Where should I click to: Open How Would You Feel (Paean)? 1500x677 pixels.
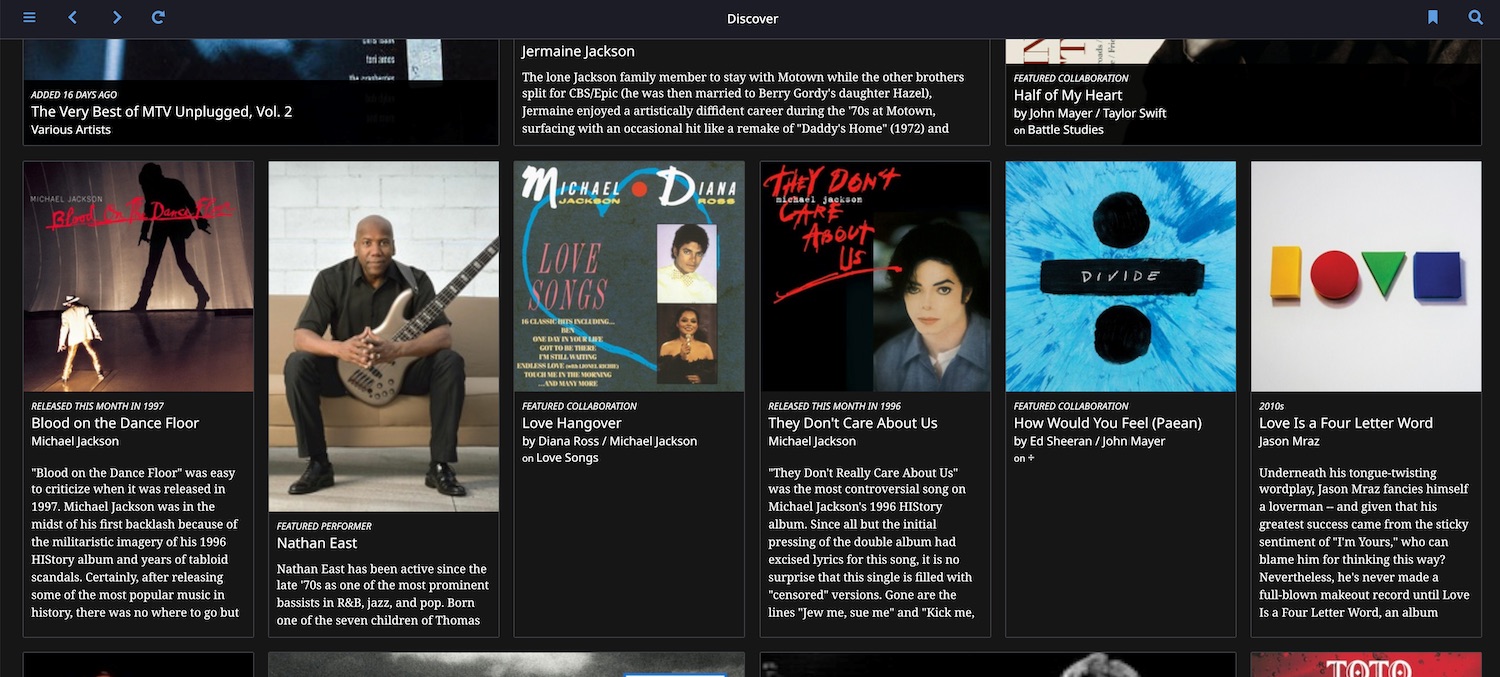(1107, 423)
